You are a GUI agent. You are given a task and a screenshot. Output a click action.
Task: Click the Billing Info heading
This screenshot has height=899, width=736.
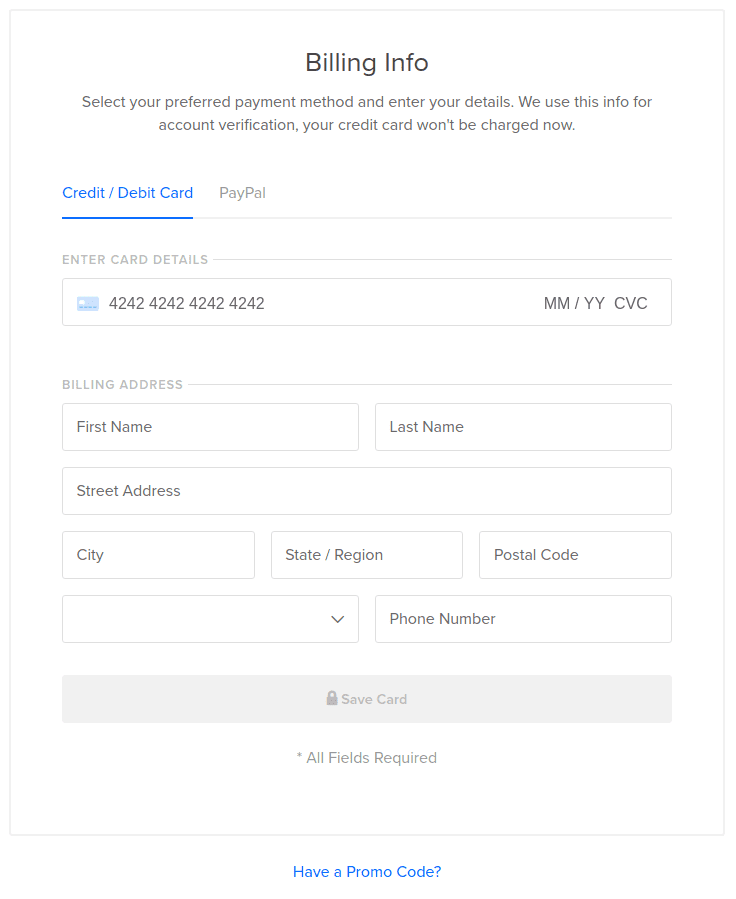tap(367, 63)
